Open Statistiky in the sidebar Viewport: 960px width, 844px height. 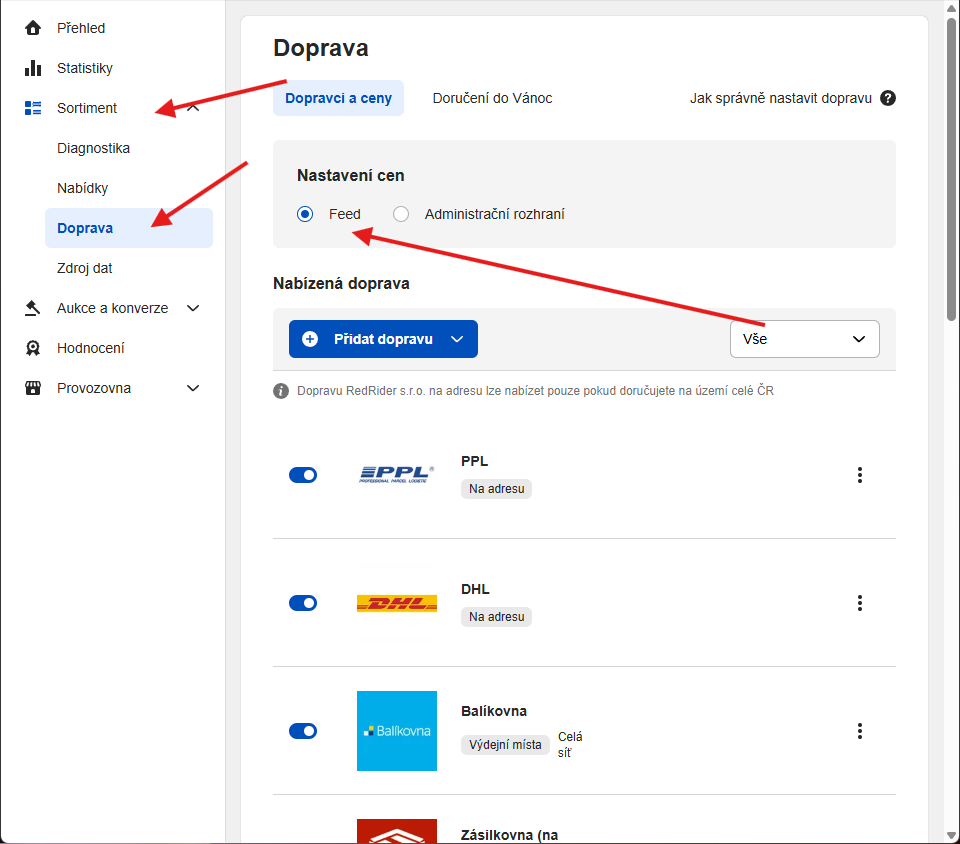[84, 68]
